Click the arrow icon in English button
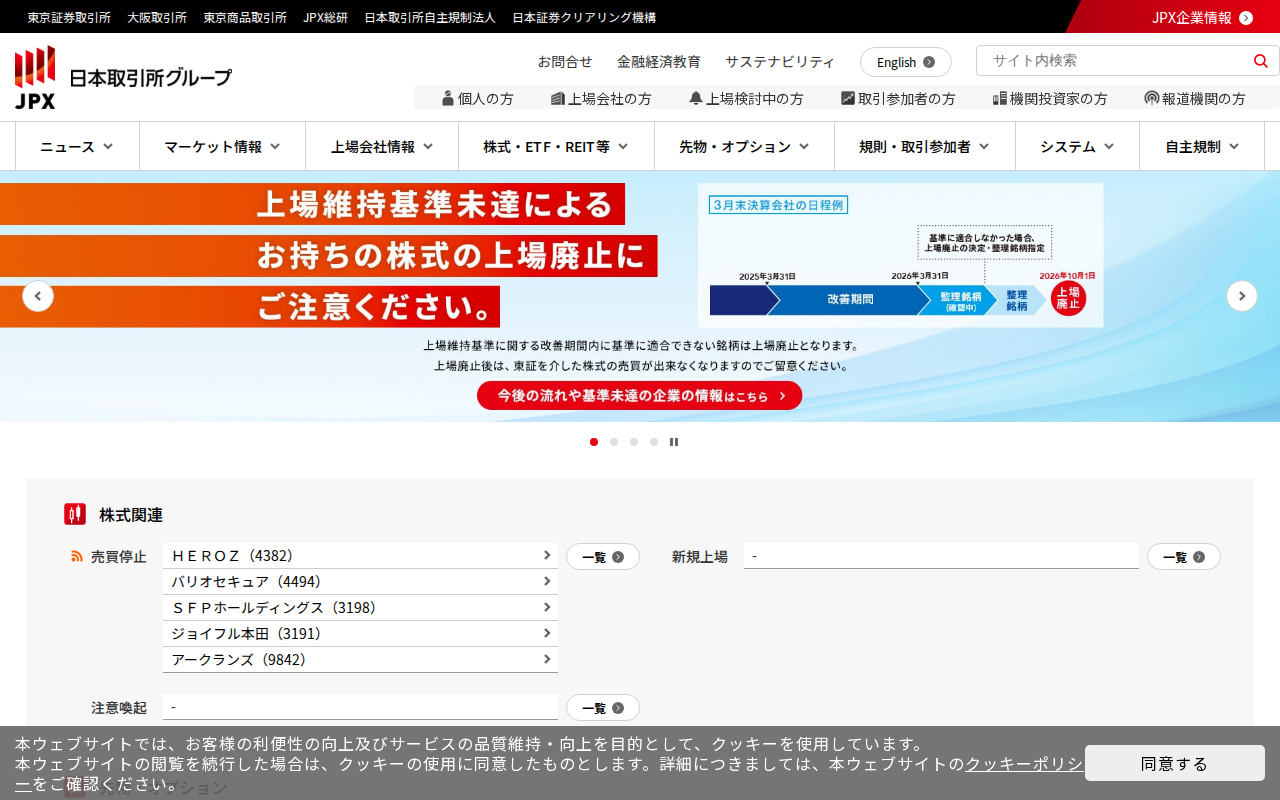1280x800 pixels. [929, 62]
